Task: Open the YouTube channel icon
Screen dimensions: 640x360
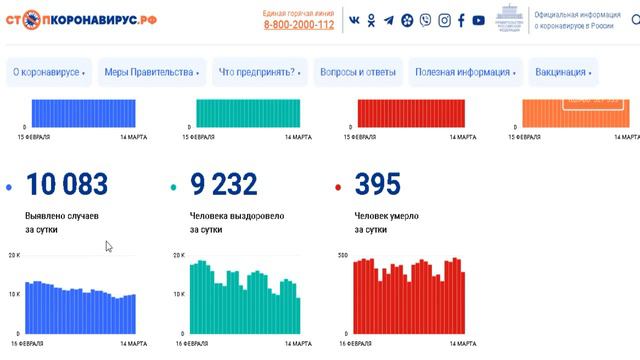Action: click(478, 20)
